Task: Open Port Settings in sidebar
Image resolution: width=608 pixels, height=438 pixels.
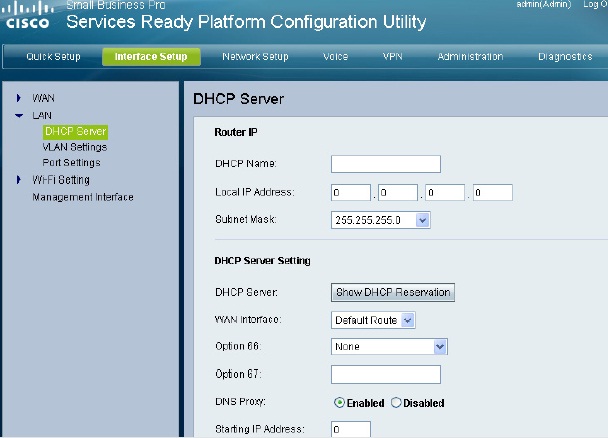Action: tap(71, 163)
